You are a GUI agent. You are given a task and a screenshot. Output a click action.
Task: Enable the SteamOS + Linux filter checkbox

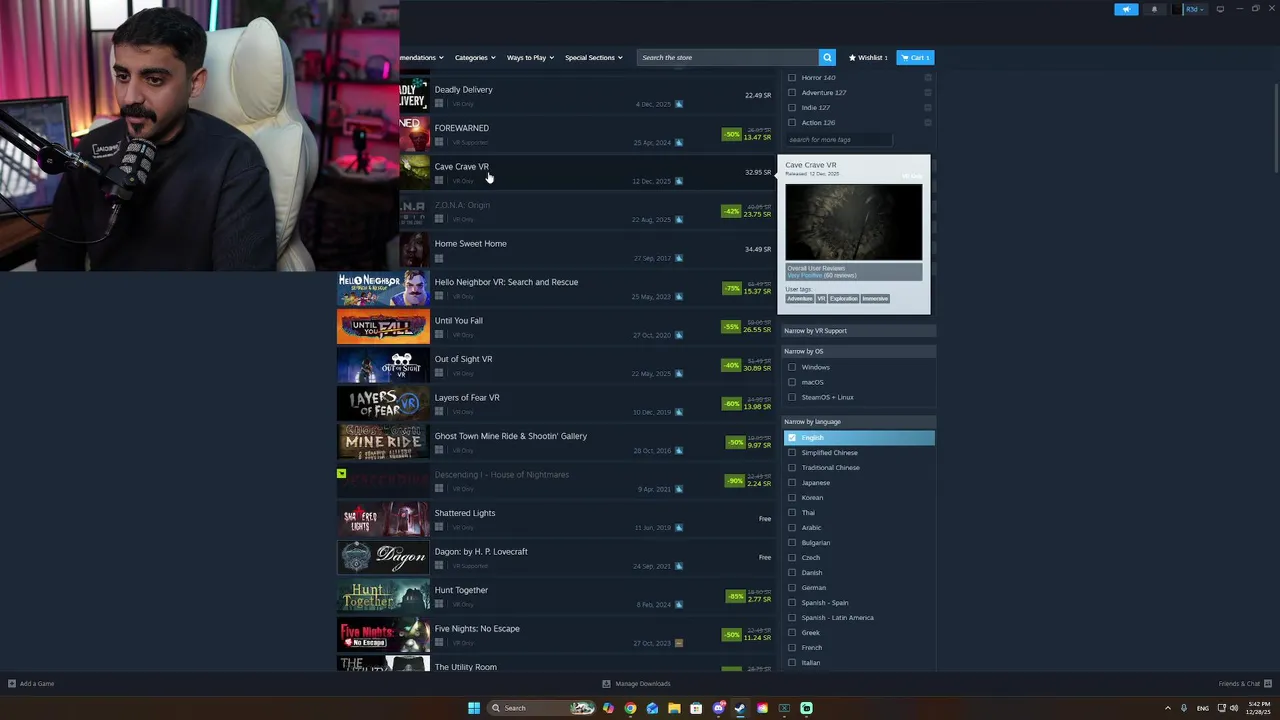tap(792, 397)
